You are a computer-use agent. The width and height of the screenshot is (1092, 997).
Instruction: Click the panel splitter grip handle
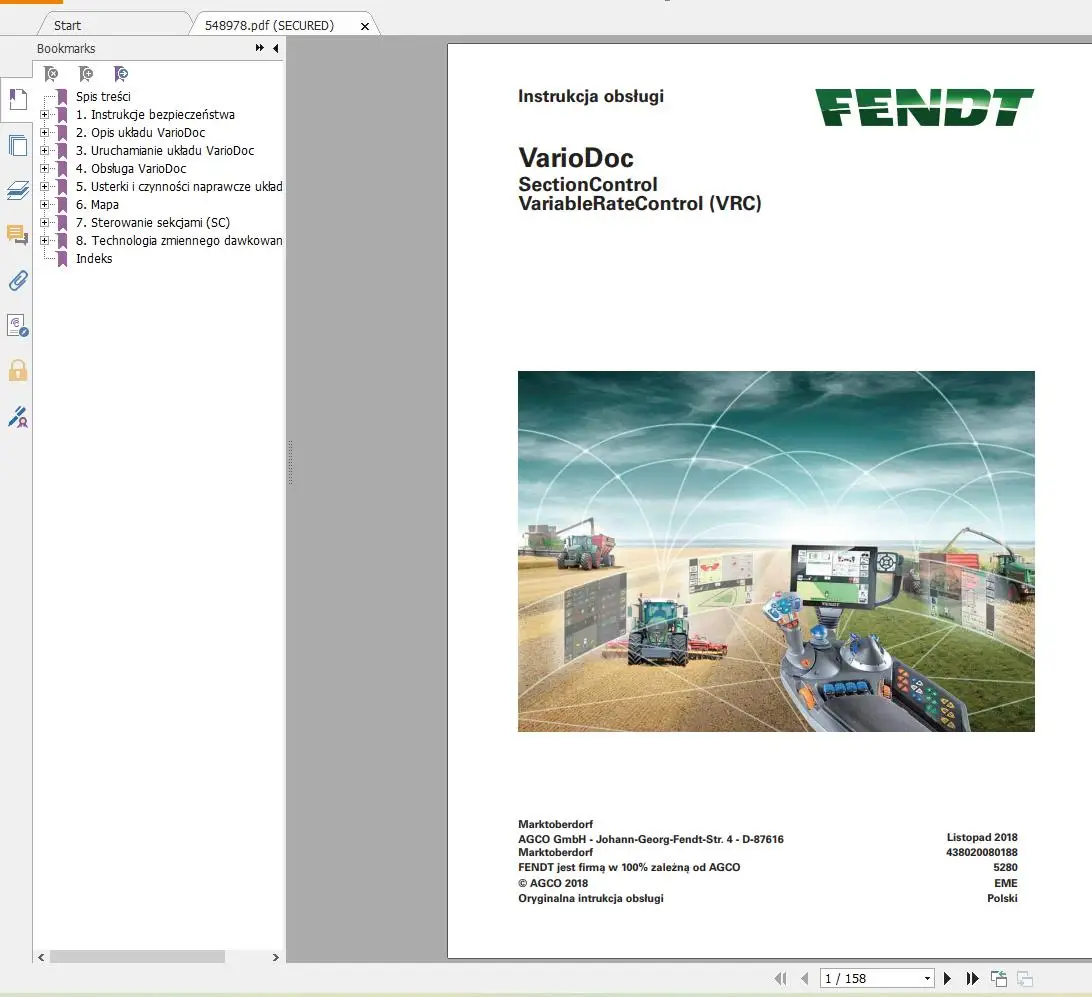[x=290, y=463]
